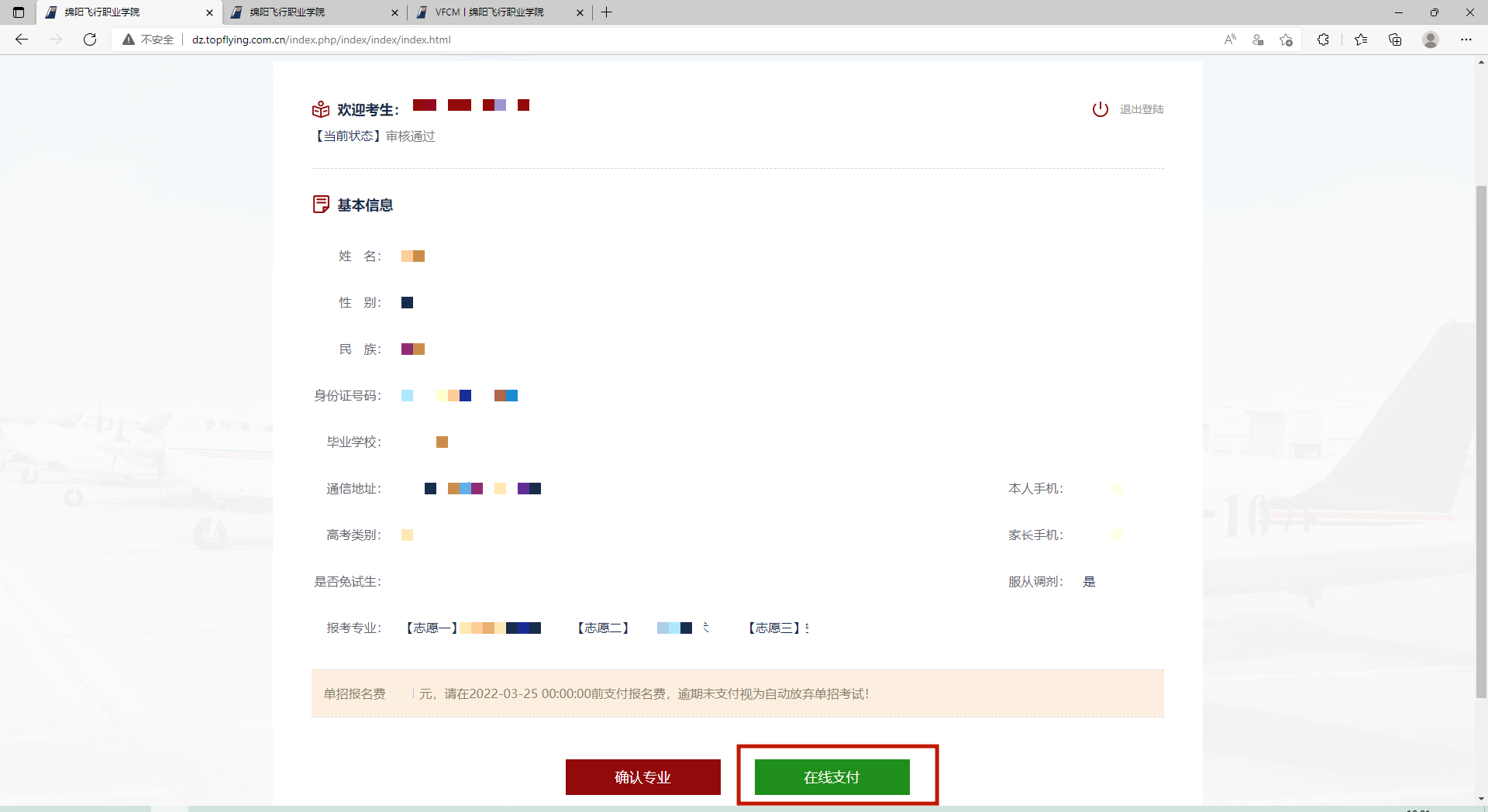Click the 不安全 site security warning
The width and height of the screenshot is (1488, 812).
148,40
